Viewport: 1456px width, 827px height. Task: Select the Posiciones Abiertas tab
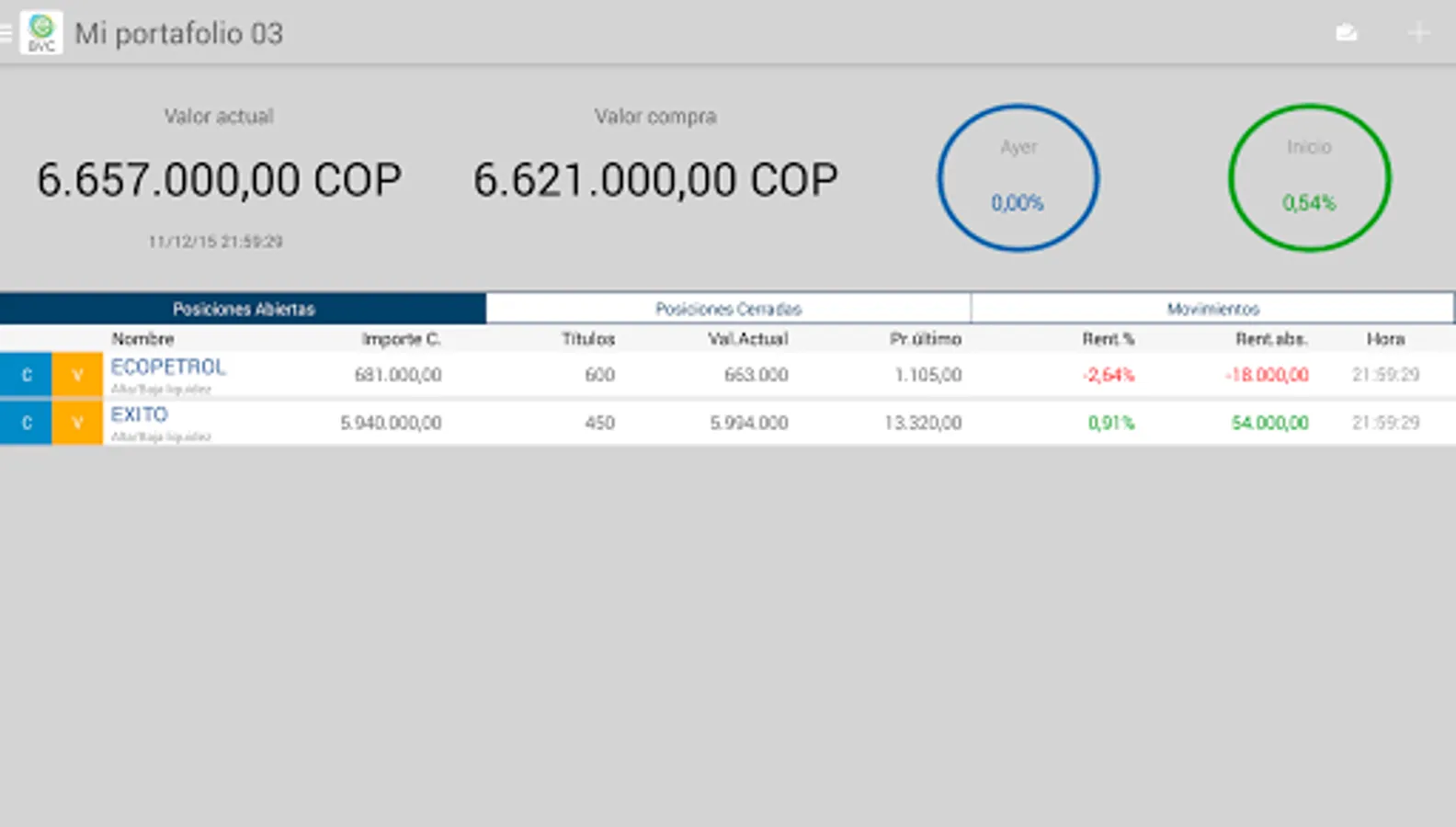pyautogui.click(x=244, y=309)
